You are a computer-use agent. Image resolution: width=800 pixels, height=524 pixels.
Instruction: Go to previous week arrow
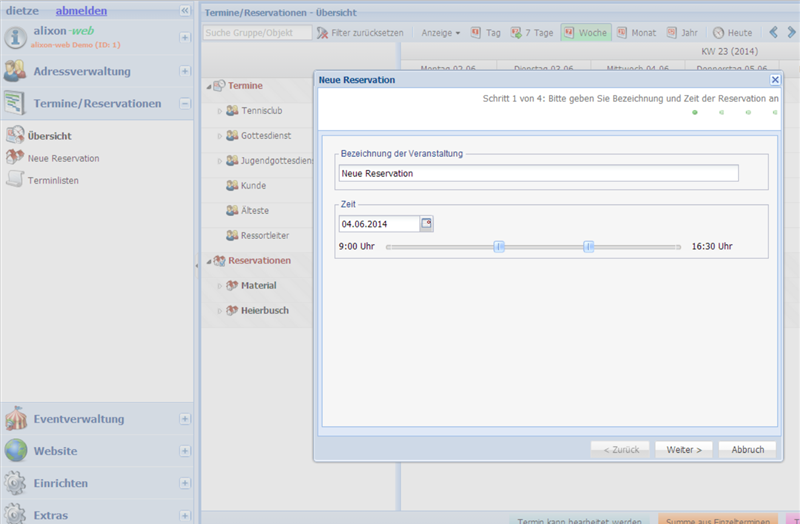pos(773,32)
